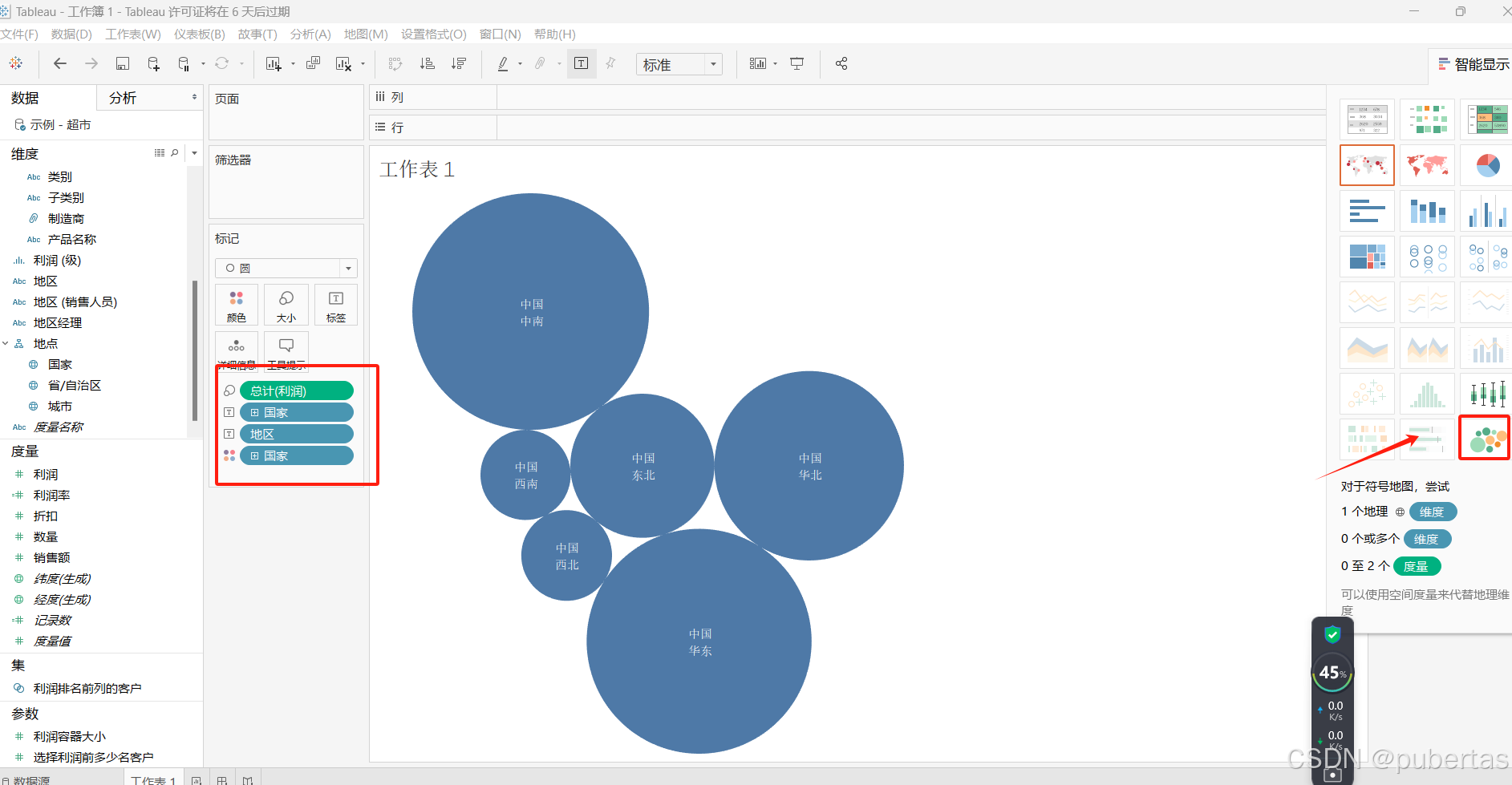This screenshot has width=1512, height=785.
Task: Open the 文件(F) menu
Action: 19,34
